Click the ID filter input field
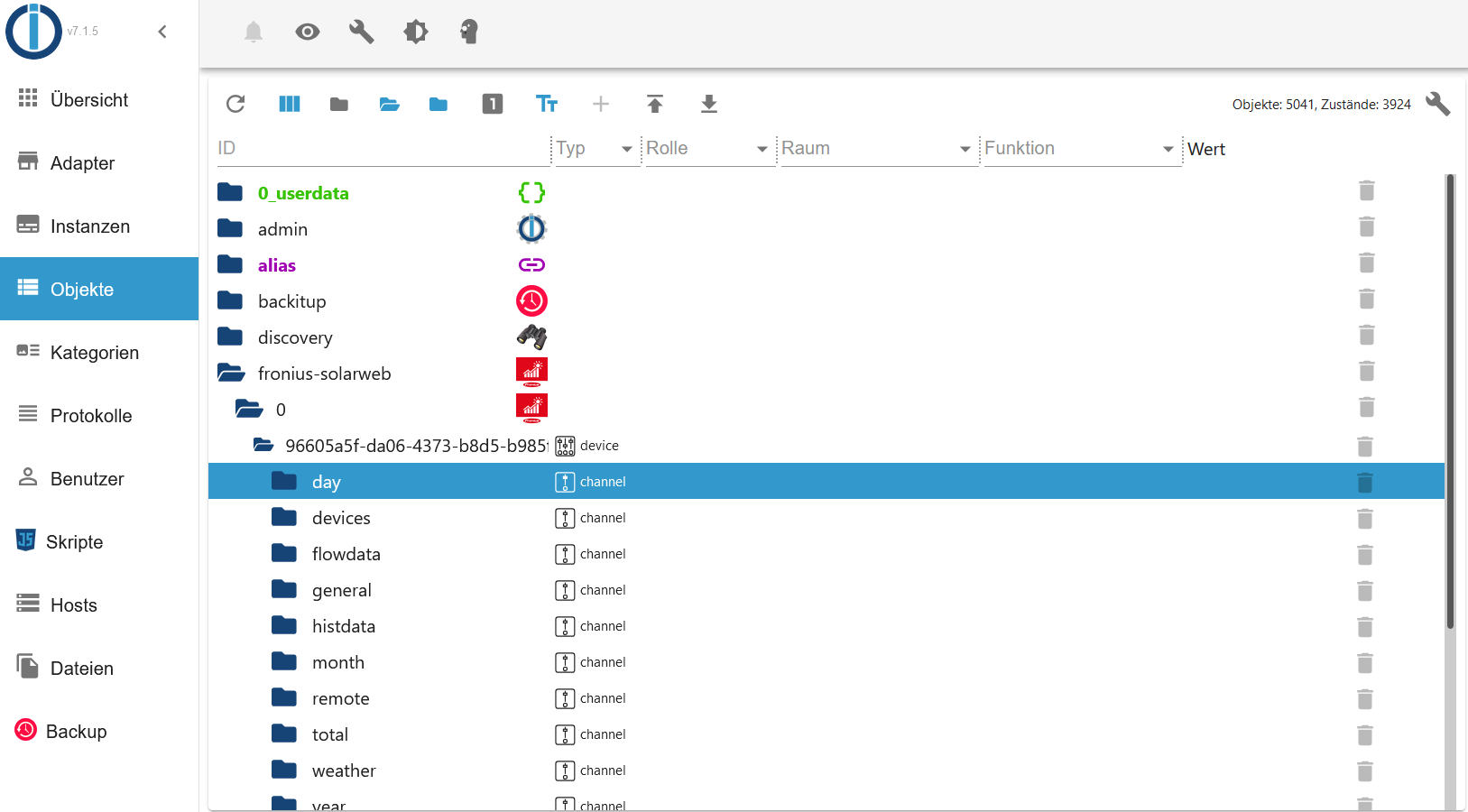 383,148
